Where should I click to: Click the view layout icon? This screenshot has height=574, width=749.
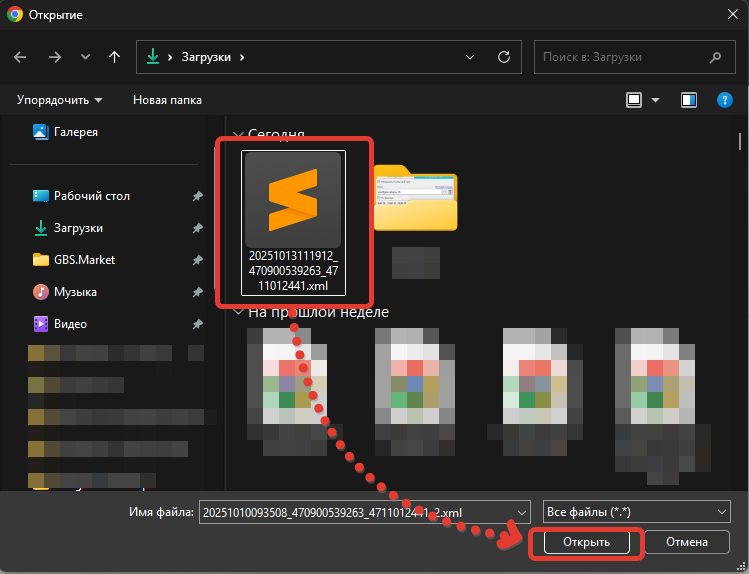633,100
